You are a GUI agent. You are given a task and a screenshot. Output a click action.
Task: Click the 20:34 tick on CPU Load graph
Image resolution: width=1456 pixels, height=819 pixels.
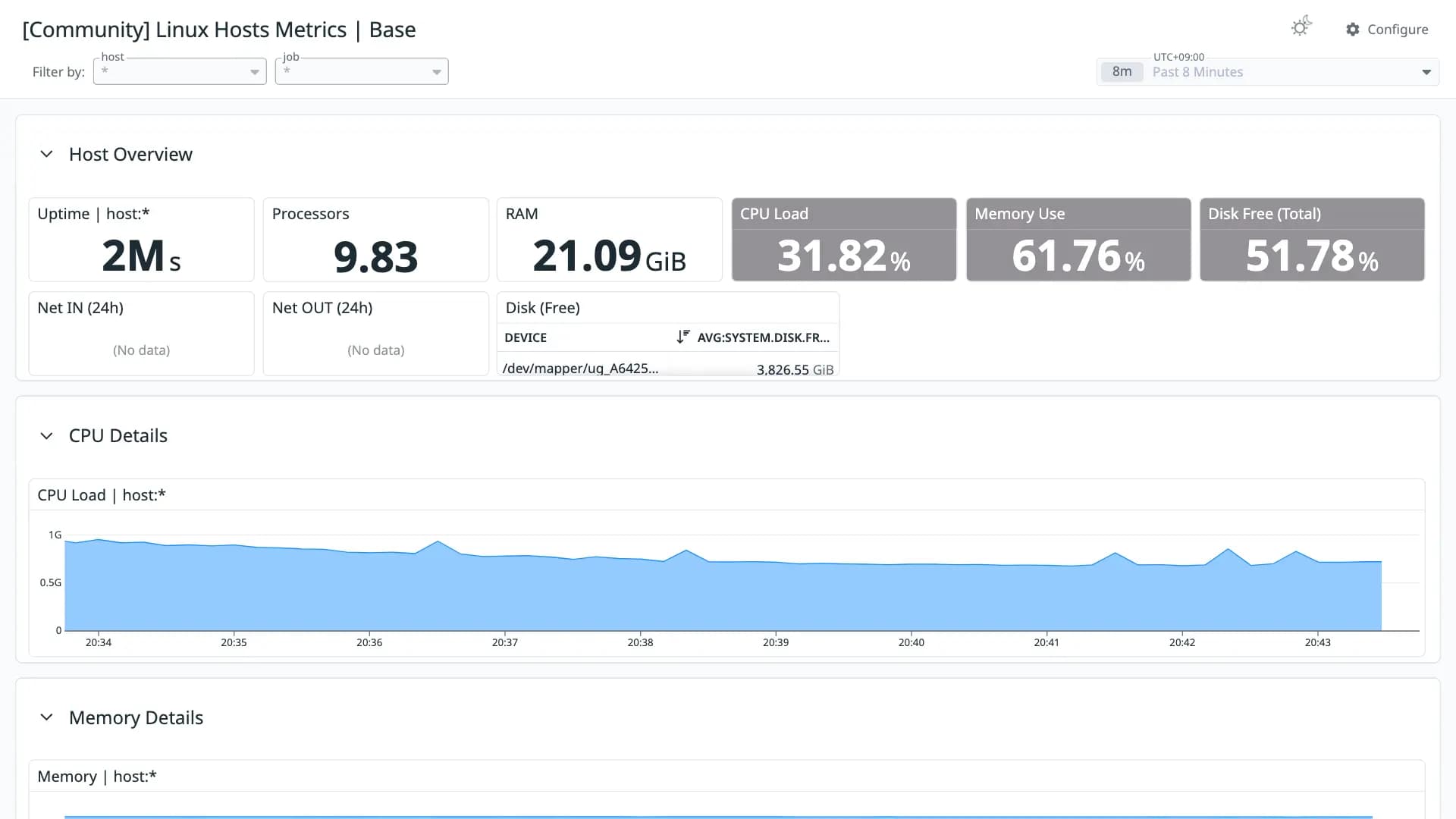coord(98,642)
